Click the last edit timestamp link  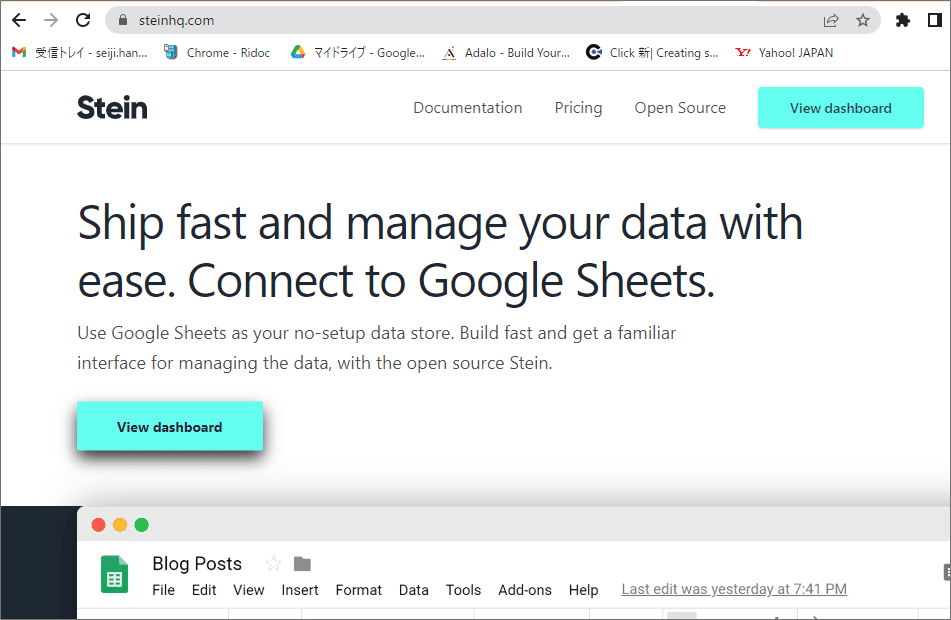tap(733, 589)
